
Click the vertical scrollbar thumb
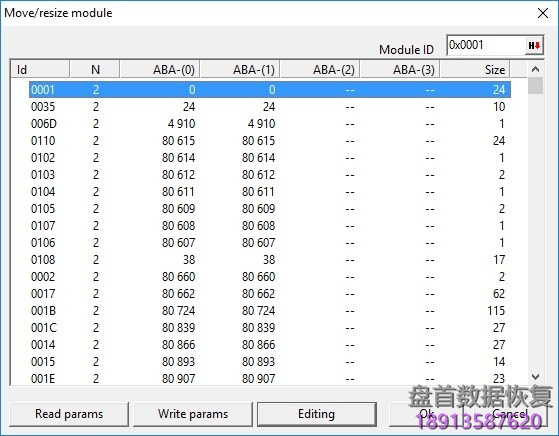pos(535,86)
